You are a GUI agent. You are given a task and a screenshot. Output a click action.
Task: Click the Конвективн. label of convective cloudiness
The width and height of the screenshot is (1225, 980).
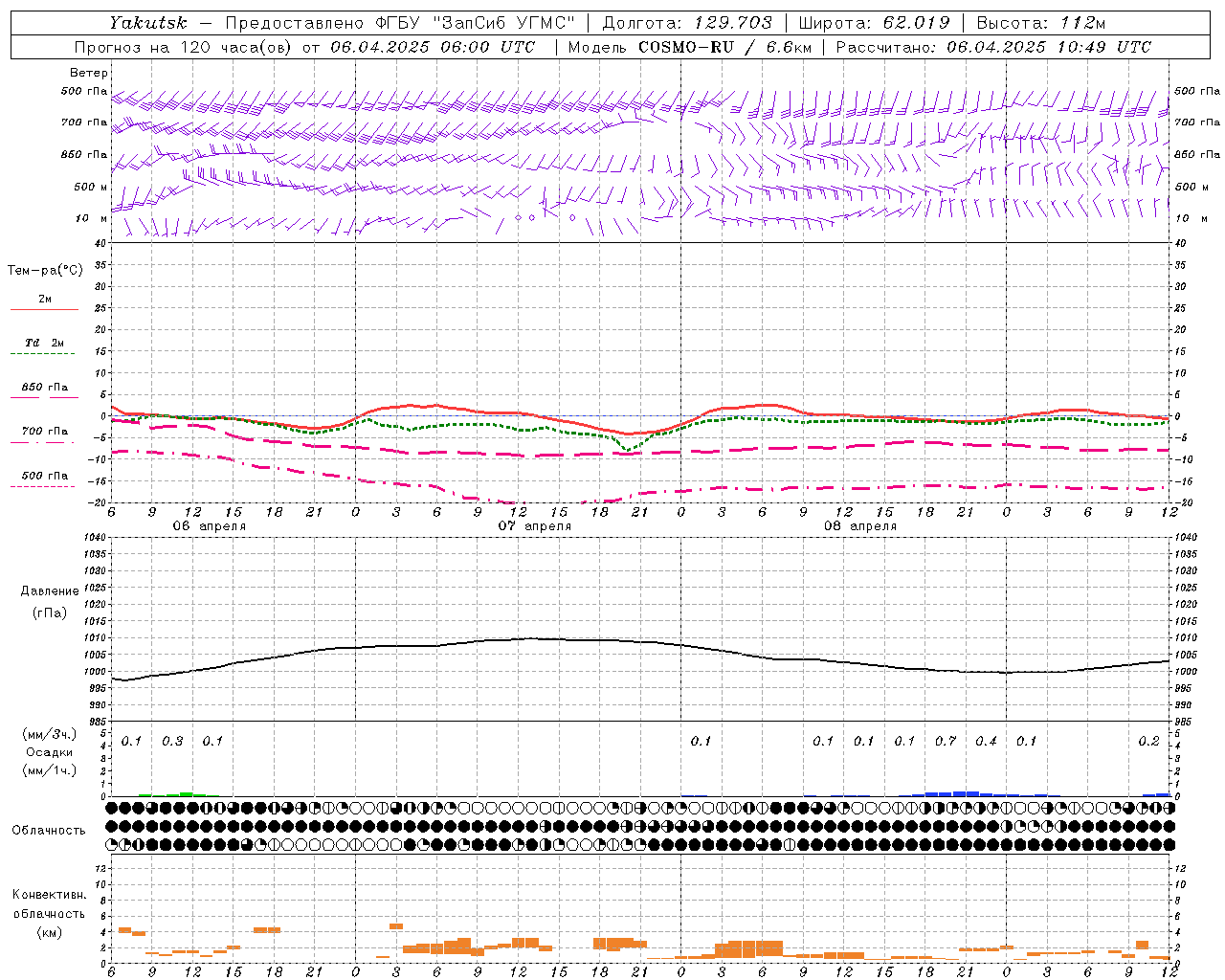click(x=50, y=895)
